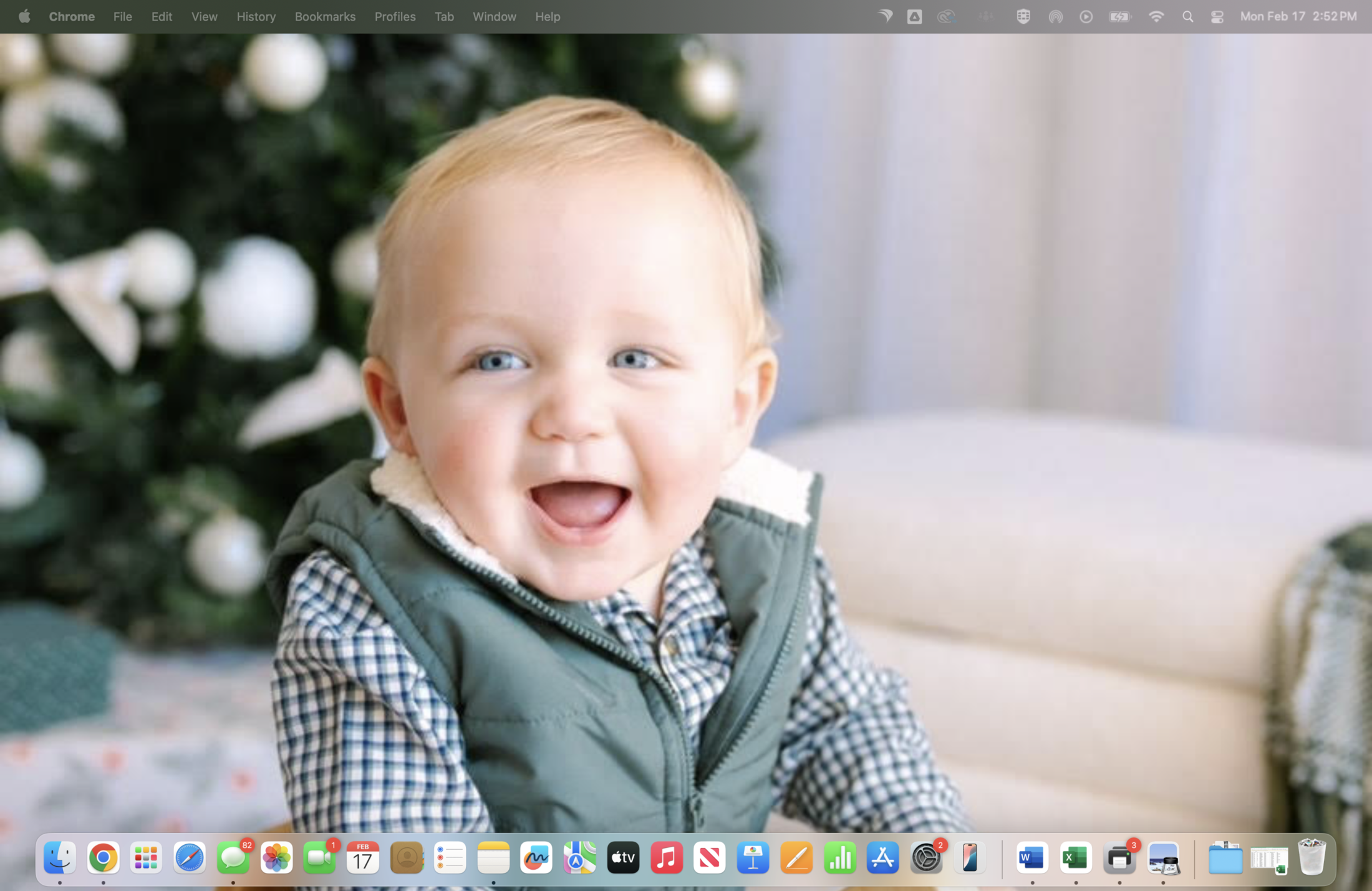The width and height of the screenshot is (1372, 891).
Task: Open the App Store in dock
Action: coord(883,858)
